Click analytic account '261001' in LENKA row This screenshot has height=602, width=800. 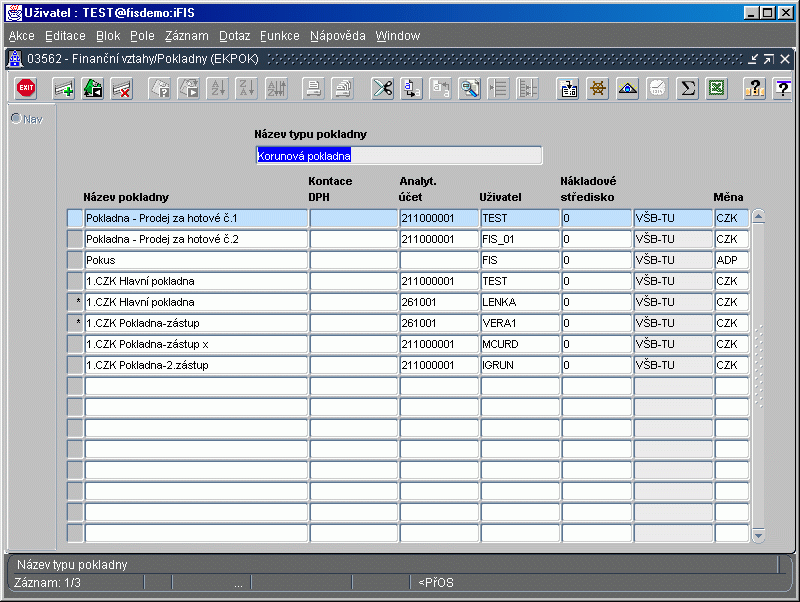point(439,302)
